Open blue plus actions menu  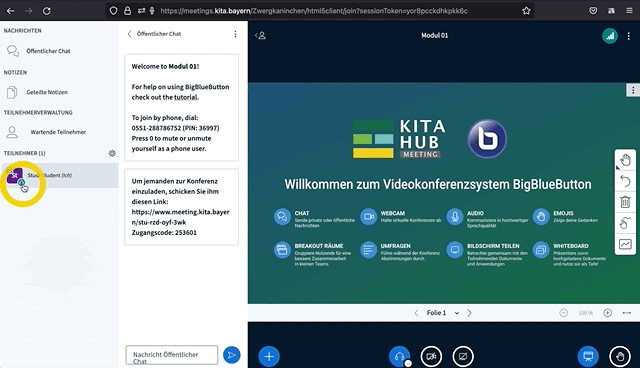click(269, 356)
